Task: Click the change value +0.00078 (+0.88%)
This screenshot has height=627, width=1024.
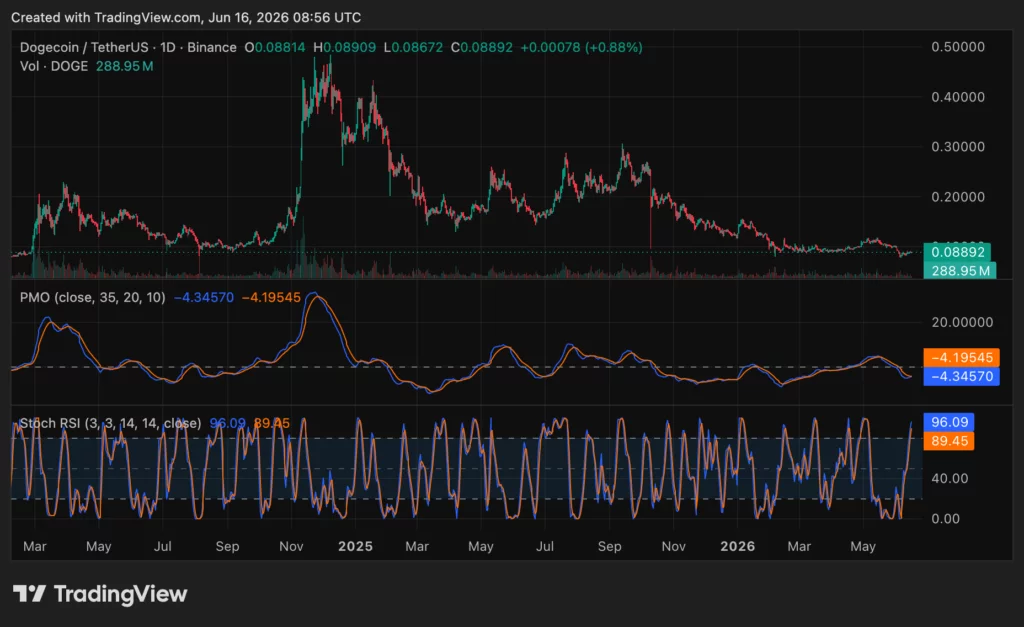Action: click(581, 48)
